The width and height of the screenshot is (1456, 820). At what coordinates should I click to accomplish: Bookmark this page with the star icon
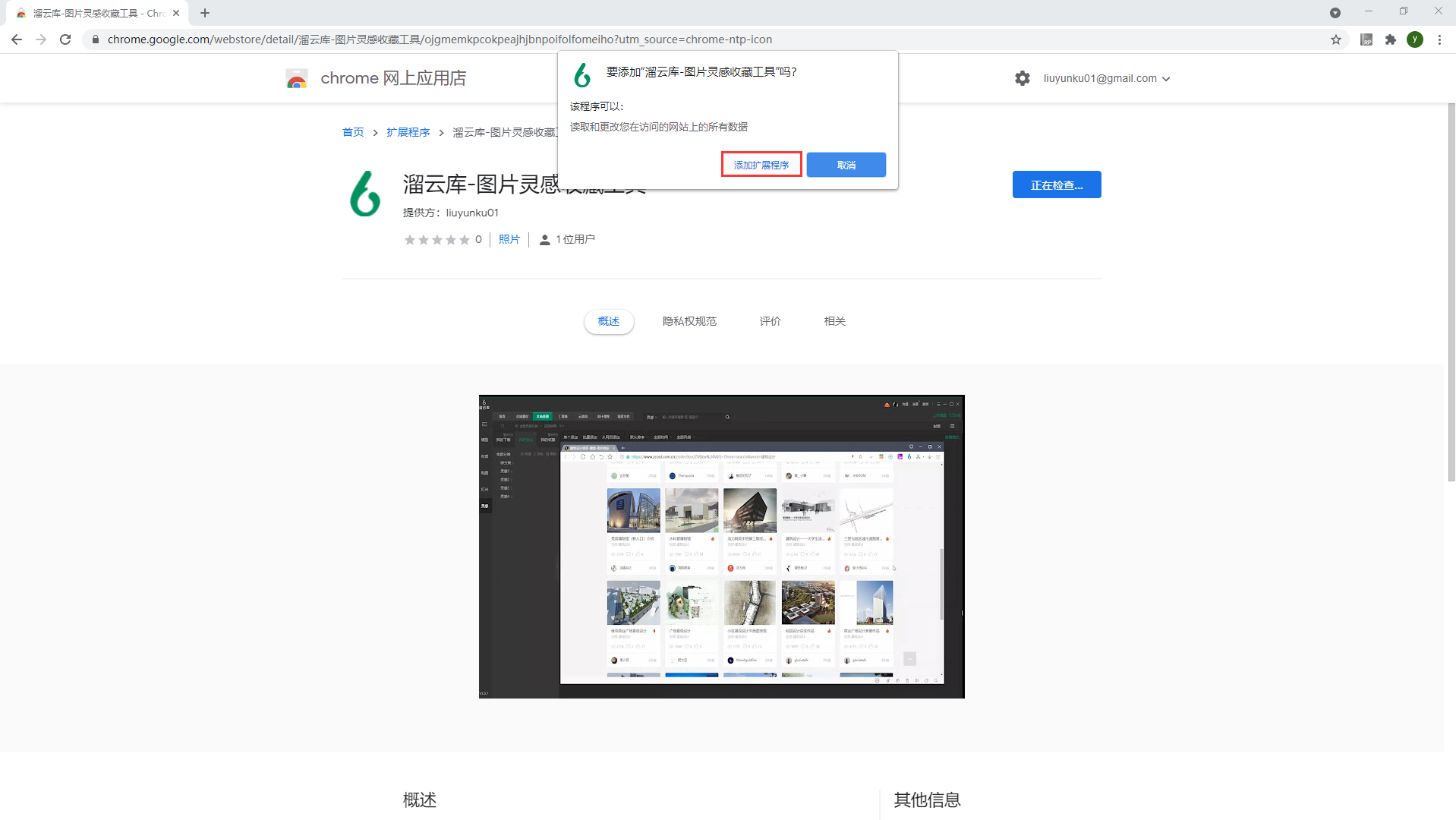click(1336, 39)
